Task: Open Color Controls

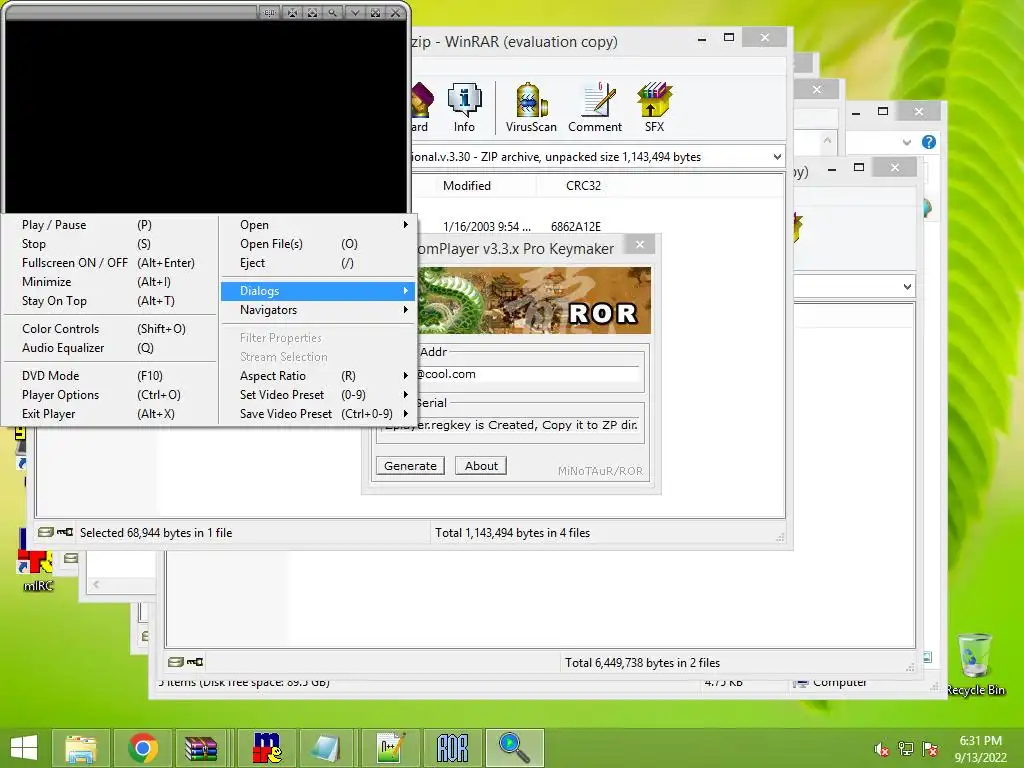Action: [110, 329]
